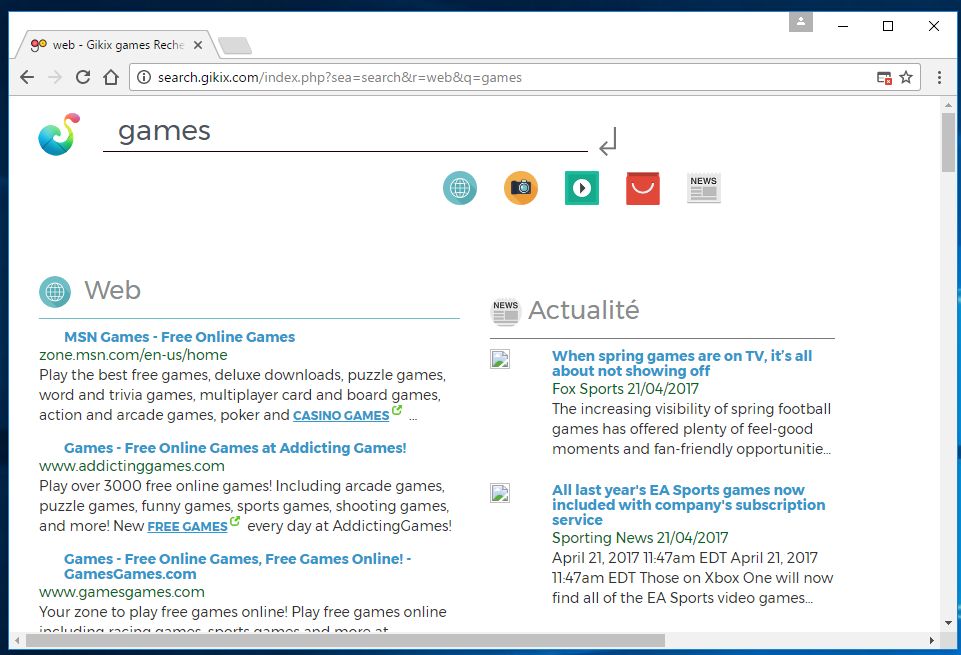Click the Web section heading
Image resolution: width=961 pixels, height=655 pixels.
(112, 290)
